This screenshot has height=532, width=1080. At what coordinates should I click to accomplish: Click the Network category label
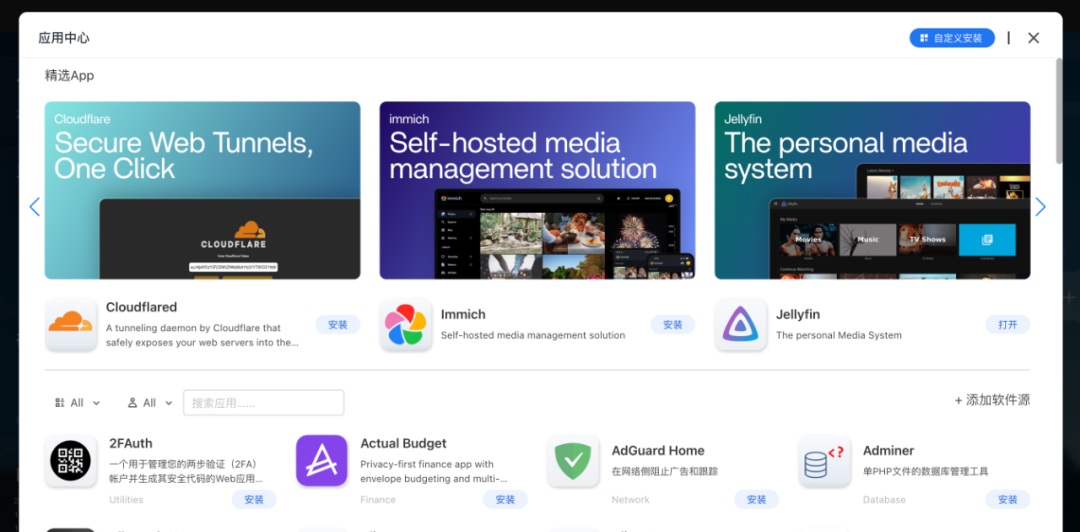tap(630, 500)
